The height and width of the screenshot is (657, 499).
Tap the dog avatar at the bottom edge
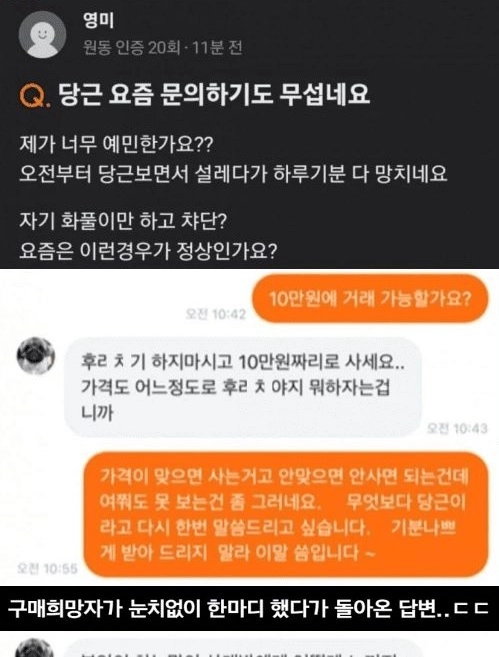(35, 648)
